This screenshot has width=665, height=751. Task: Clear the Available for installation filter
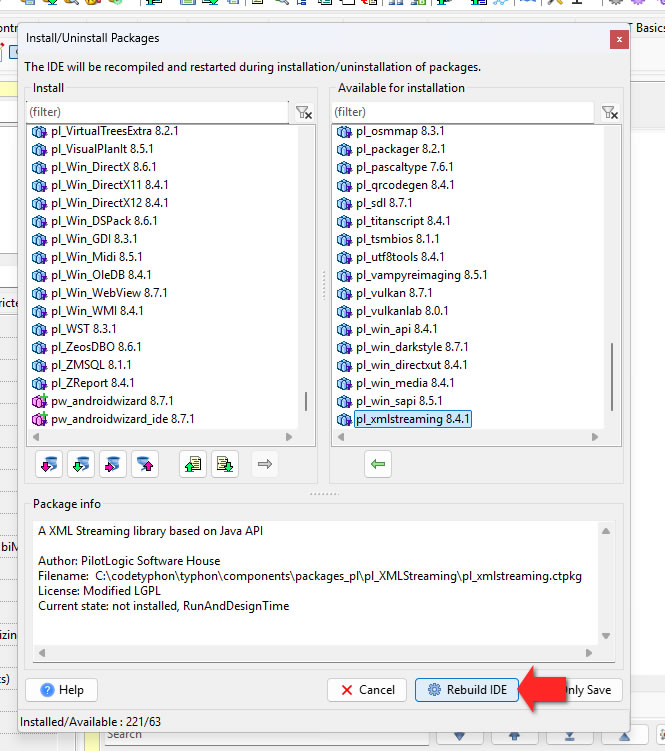pos(609,113)
